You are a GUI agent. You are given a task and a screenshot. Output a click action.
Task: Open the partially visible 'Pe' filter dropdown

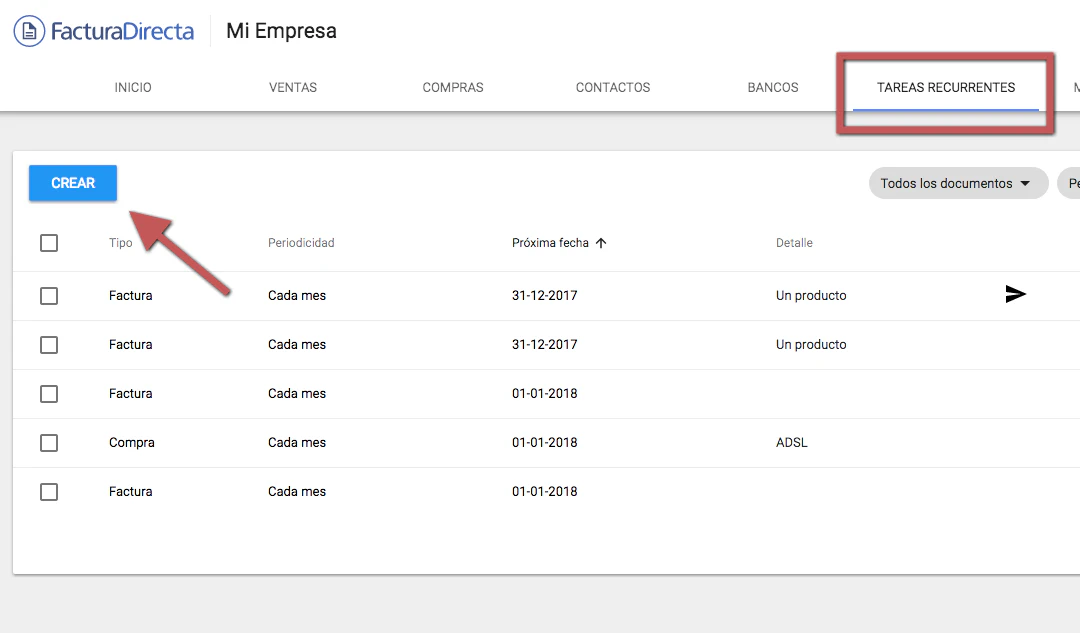(x=1070, y=184)
